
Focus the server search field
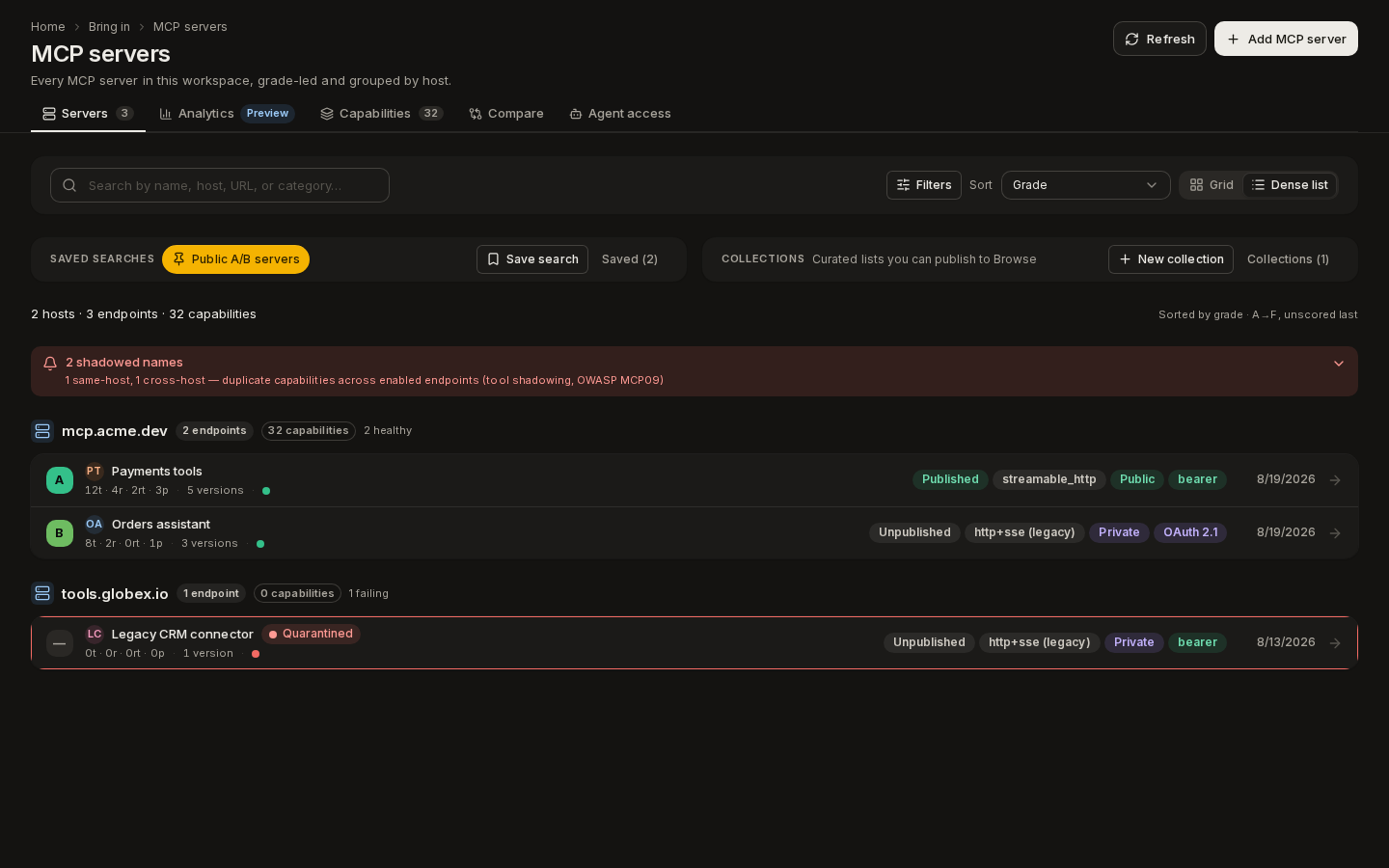coord(220,185)
